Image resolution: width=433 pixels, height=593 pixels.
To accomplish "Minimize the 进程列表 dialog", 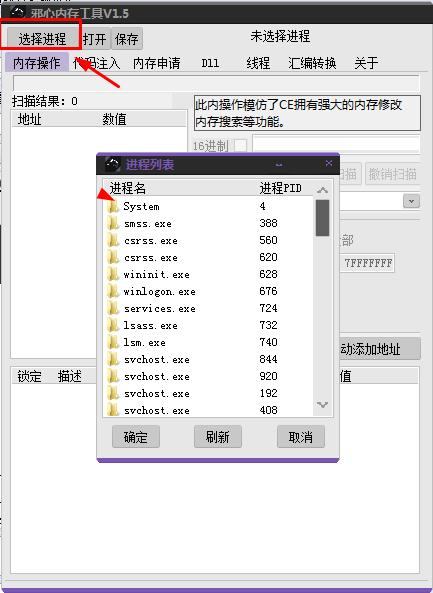I will point(279,165).
